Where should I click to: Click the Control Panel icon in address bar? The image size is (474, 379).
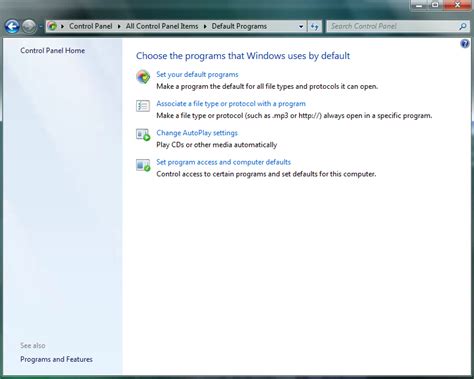point(52,26)
